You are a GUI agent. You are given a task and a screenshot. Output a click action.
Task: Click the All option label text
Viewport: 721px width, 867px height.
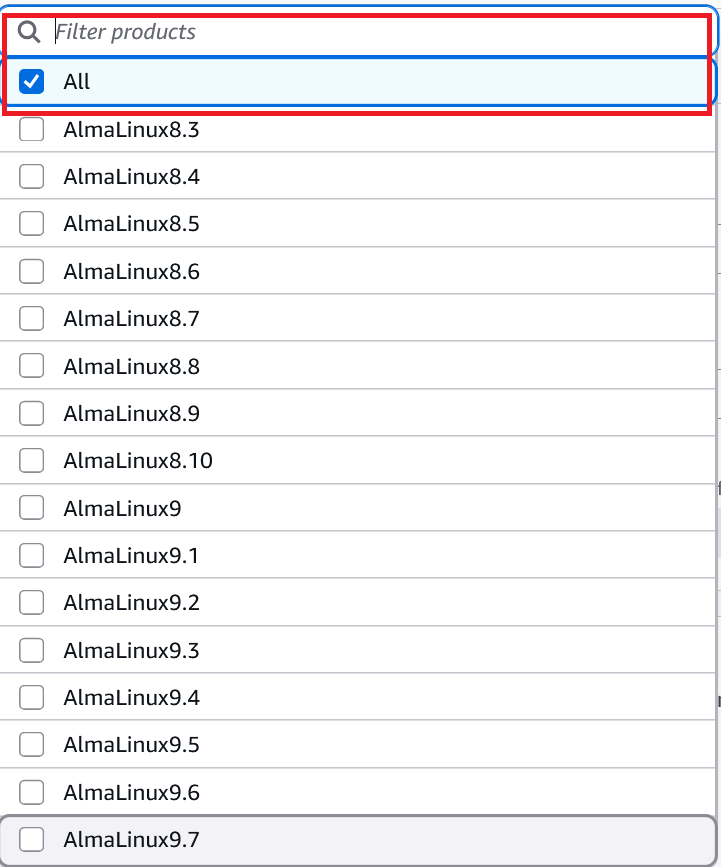click(x=77, y=82)
